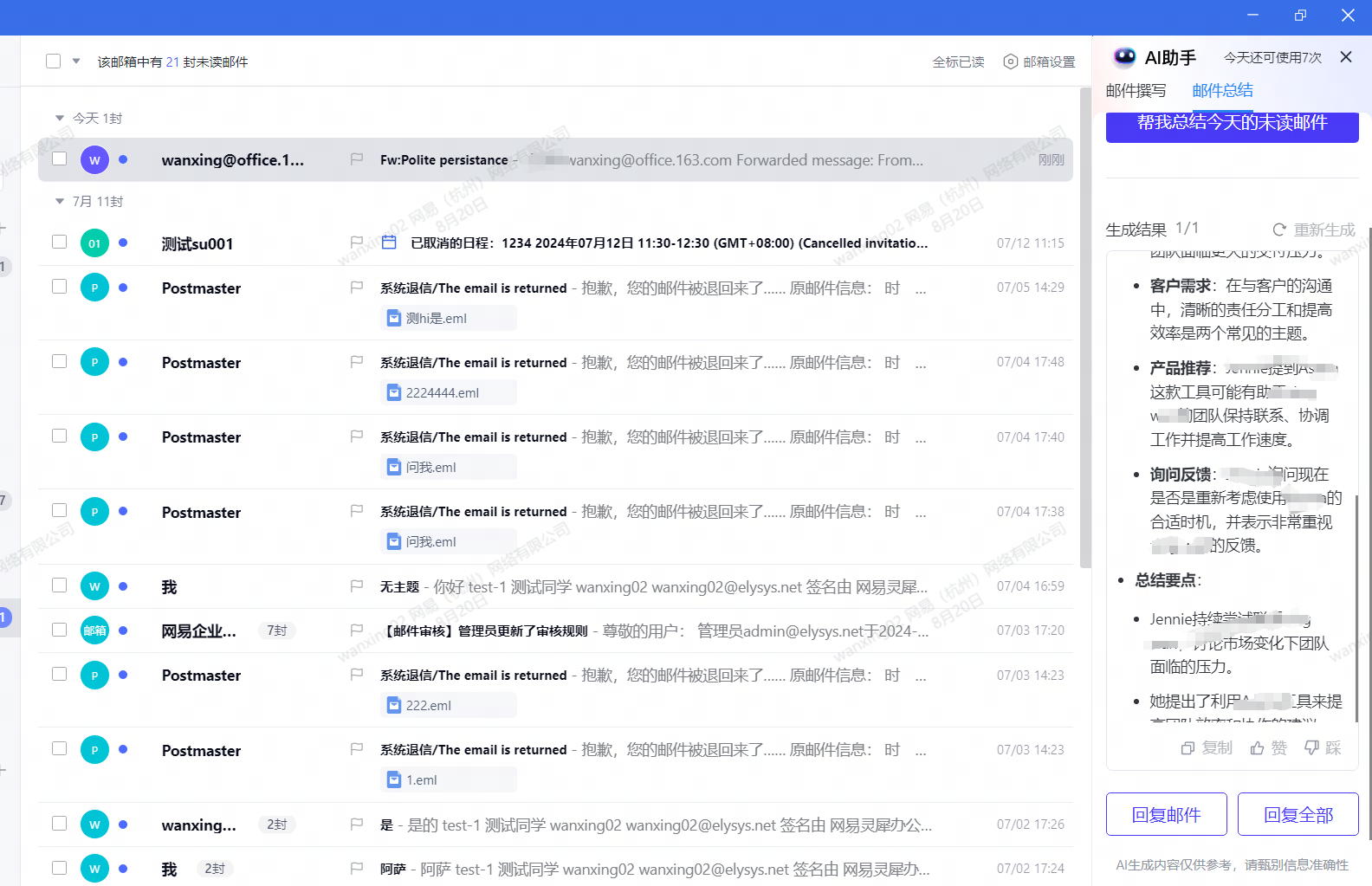Viewport: 1372px width, 886px height.
Task: Close the AI助手 panel
Action: point(1346,57)
